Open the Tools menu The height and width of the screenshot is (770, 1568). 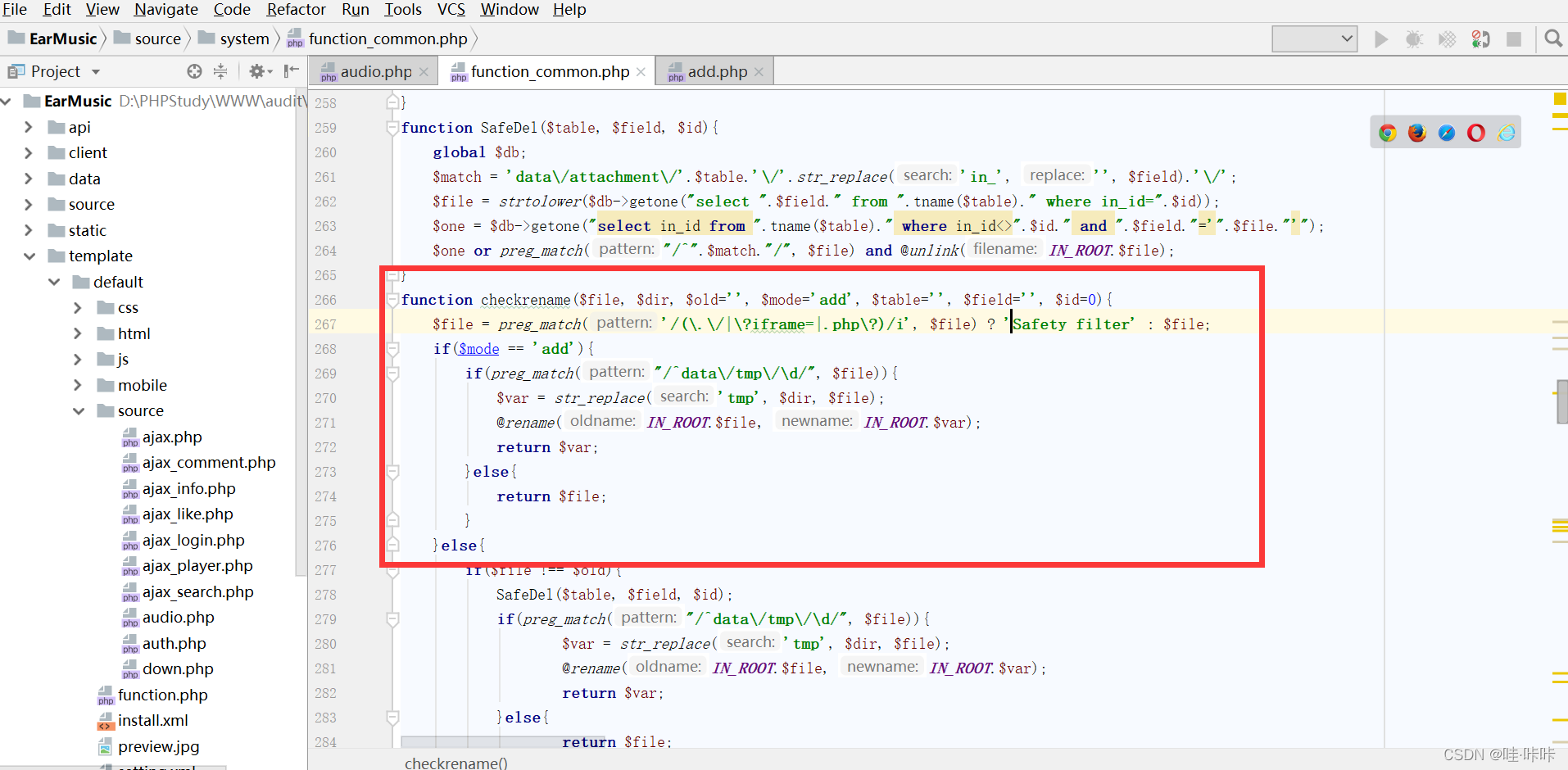click(x=403, y=10)
